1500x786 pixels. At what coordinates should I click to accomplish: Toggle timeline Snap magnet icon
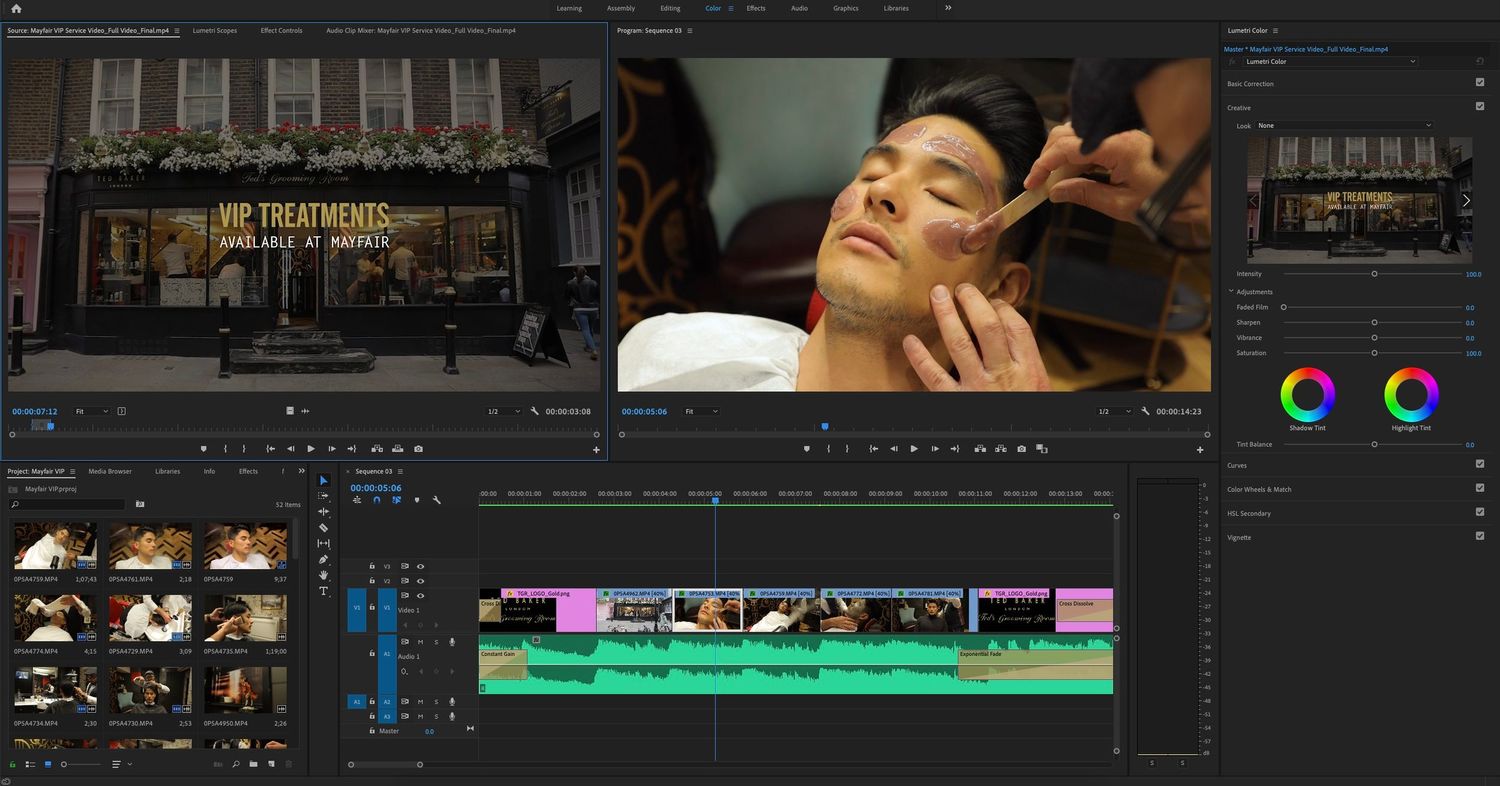(377, 500)
